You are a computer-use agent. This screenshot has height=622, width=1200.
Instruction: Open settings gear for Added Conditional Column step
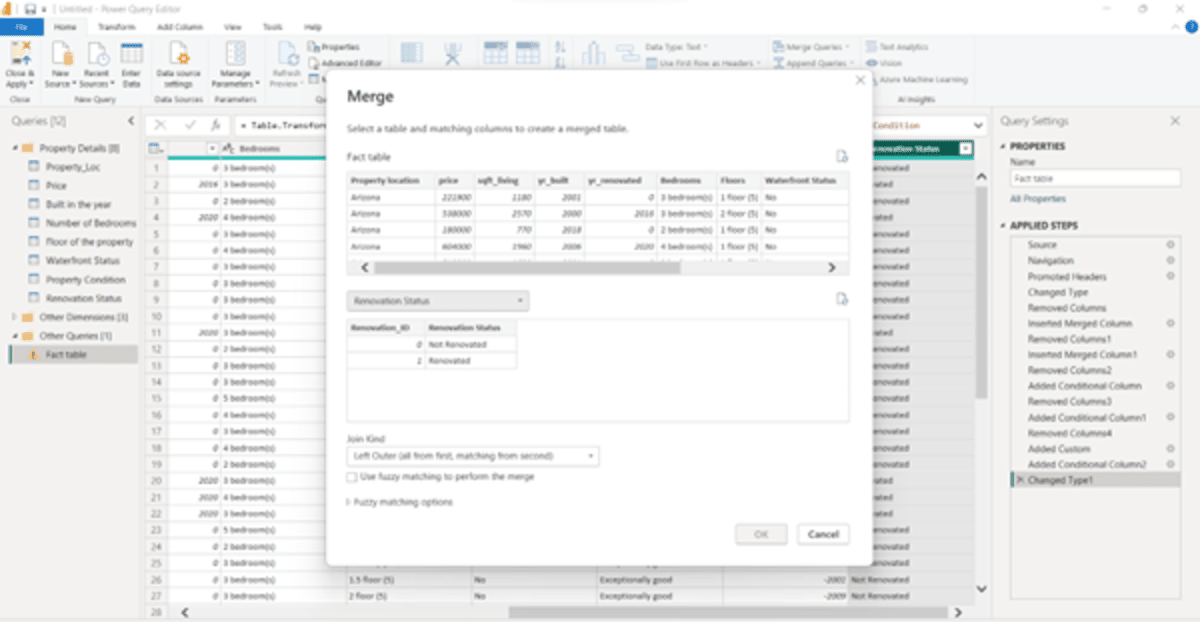[1169, 386]
